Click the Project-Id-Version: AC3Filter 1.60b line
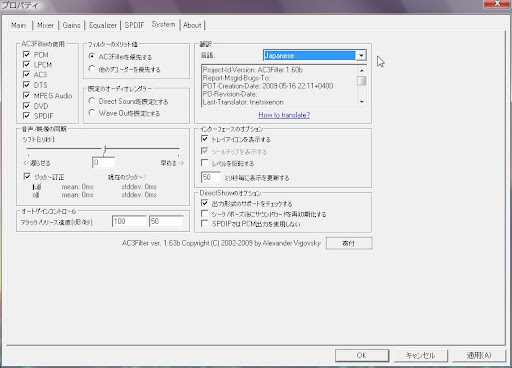 pos(253,70)
